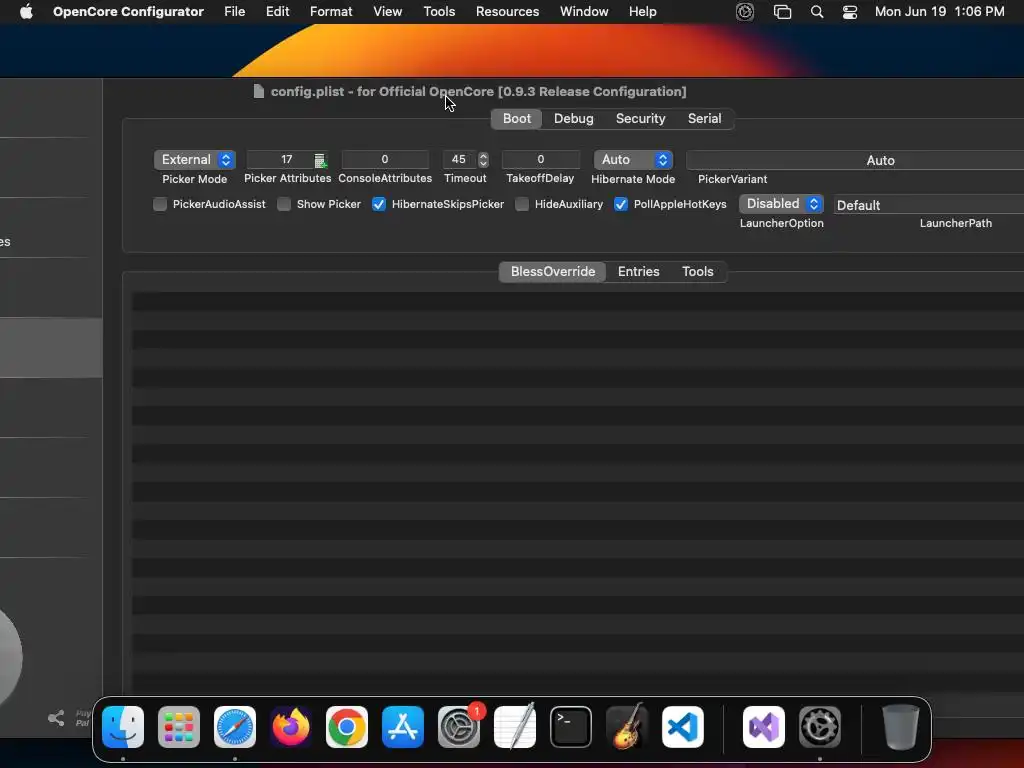Click the gear status icon in menu bar

[x=745, y=12]
